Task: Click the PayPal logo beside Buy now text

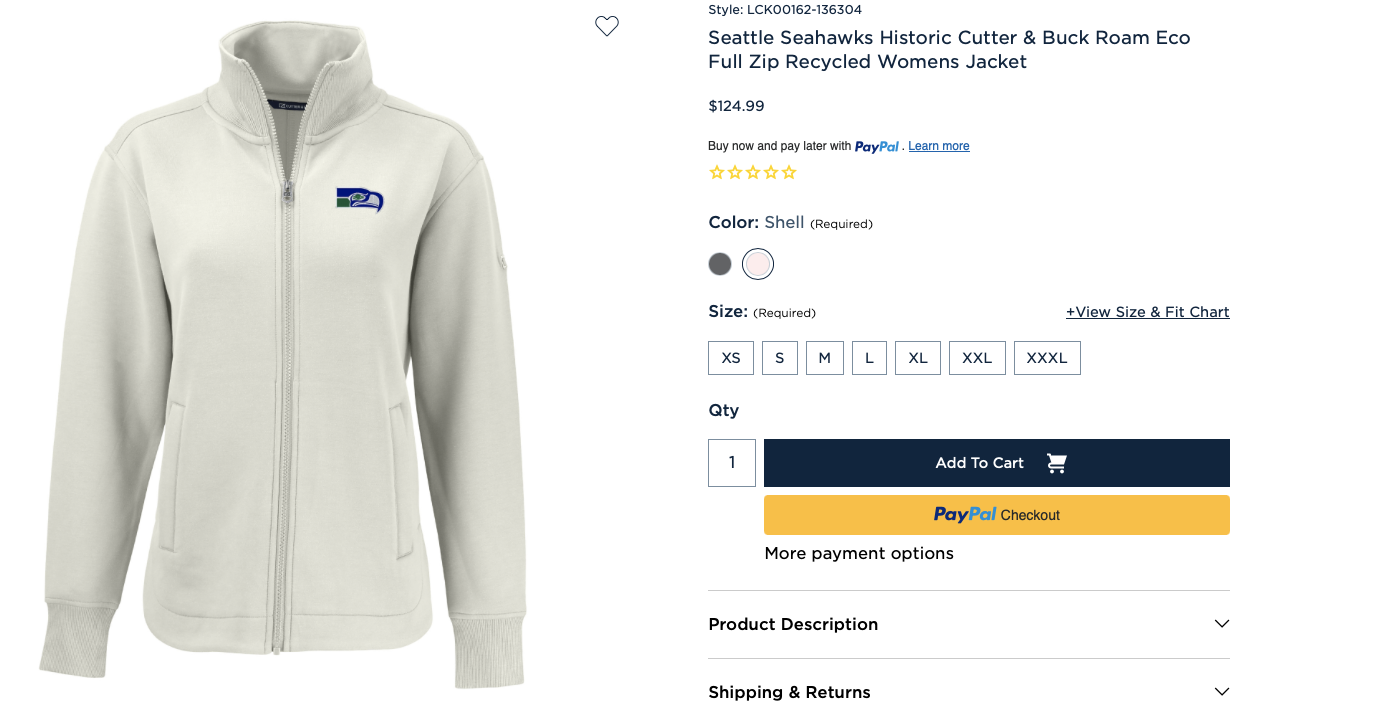Action: coord(877,146)
